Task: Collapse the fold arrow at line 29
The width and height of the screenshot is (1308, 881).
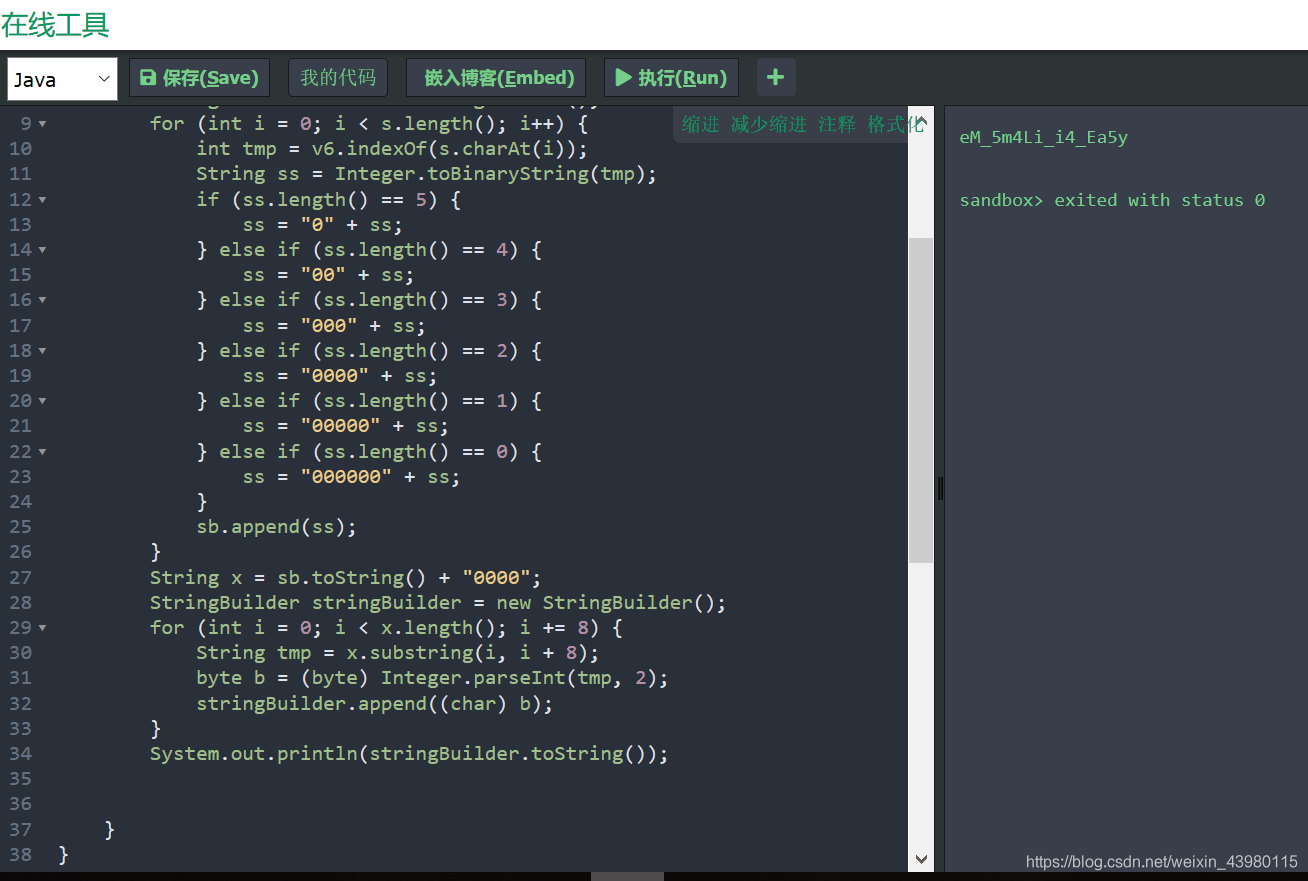Action: [x=42, y=628]
